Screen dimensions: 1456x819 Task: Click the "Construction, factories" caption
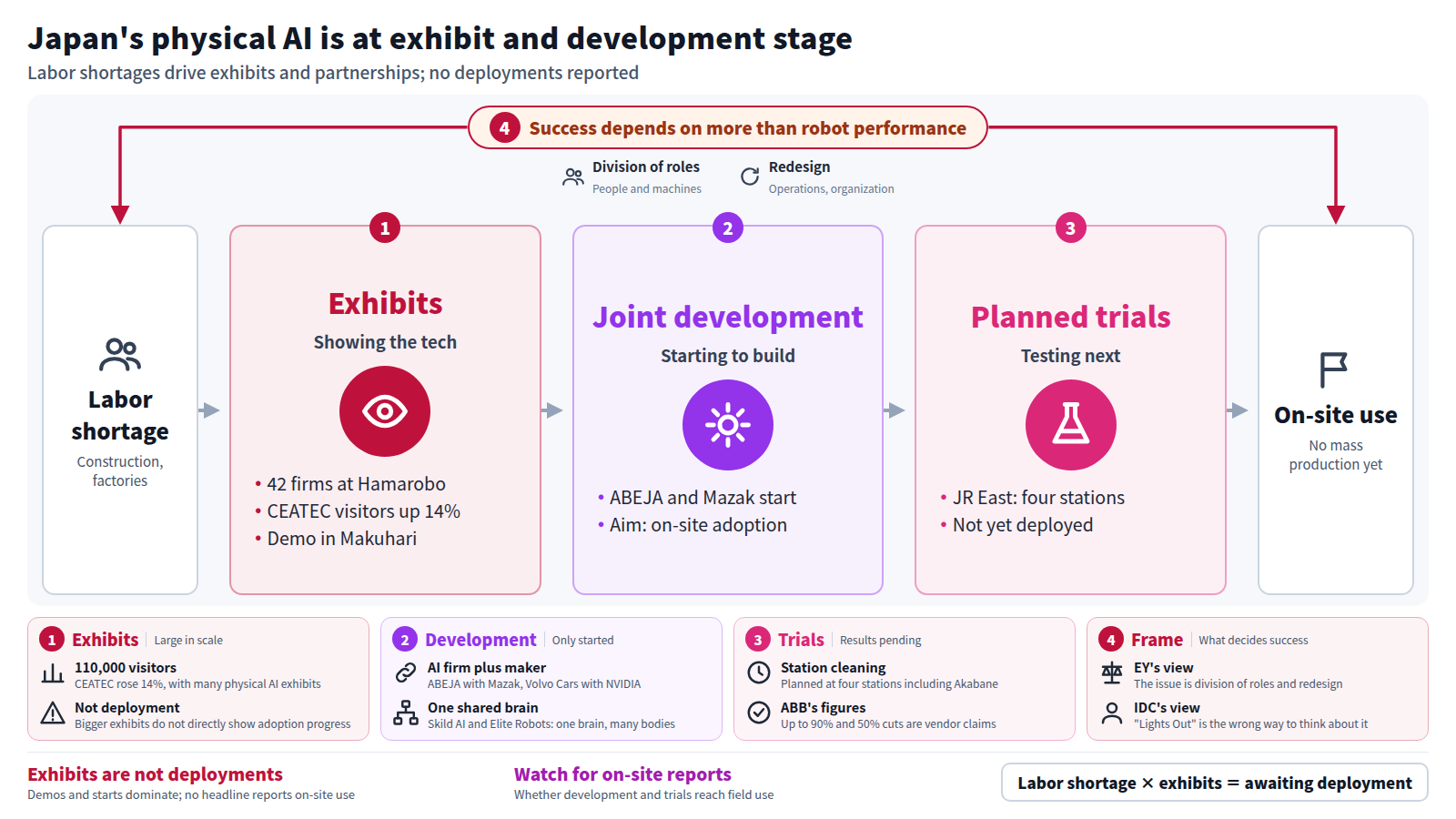point(120,471)
